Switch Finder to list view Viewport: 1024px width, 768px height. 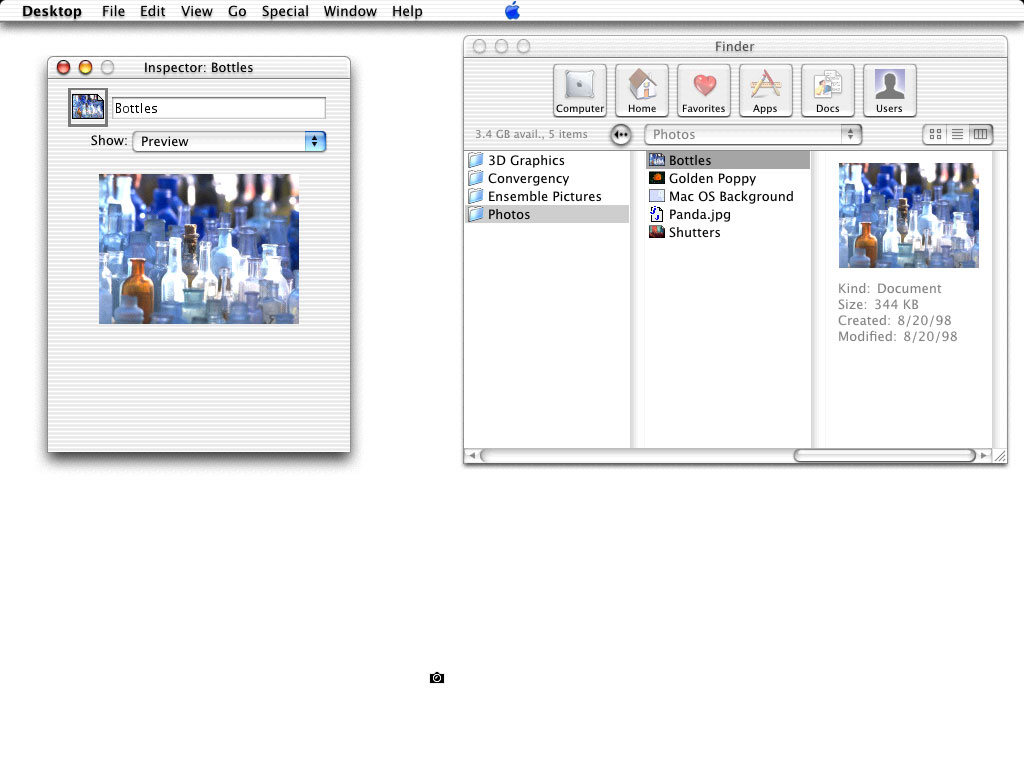[x=957, y=134]
